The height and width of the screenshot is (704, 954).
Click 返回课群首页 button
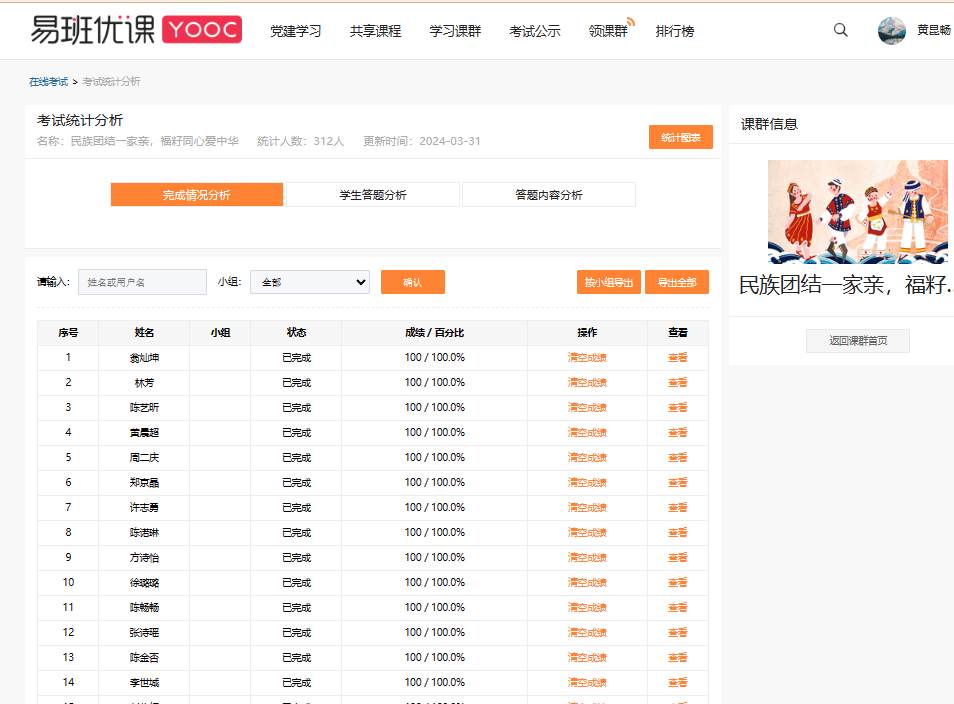pos(857,341)
